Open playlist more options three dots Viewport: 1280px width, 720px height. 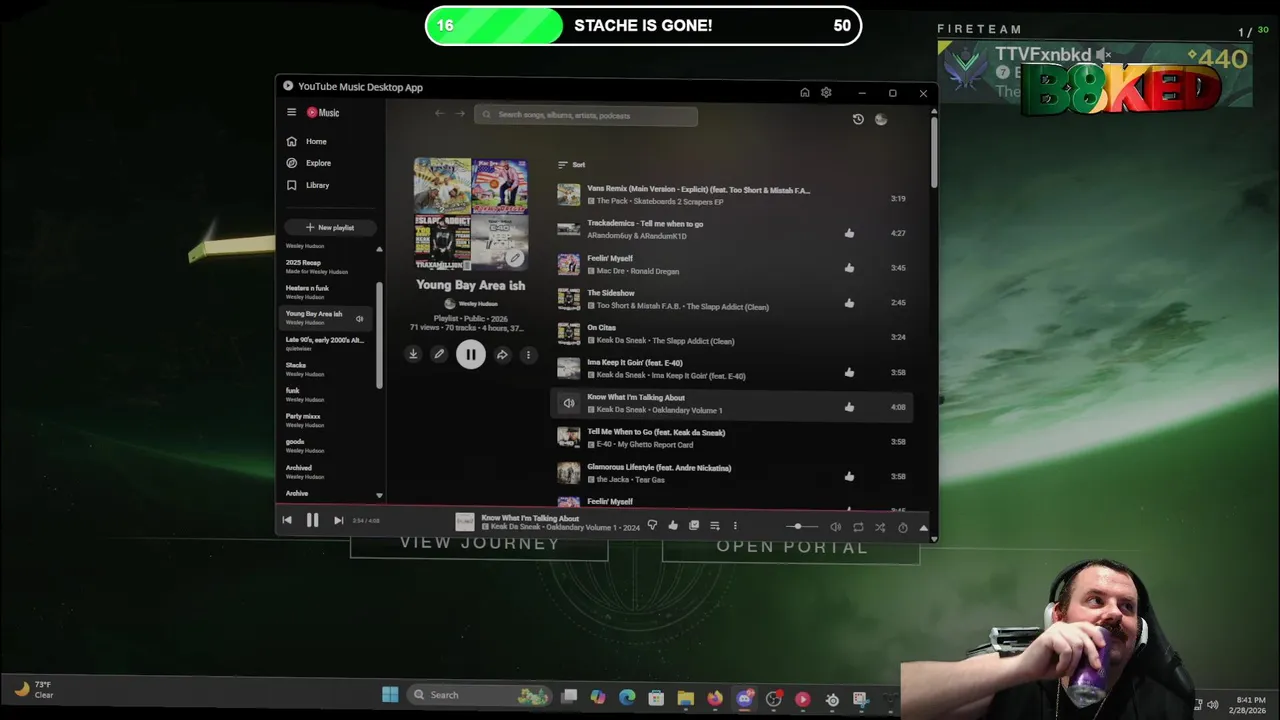(x=528, y=354)
